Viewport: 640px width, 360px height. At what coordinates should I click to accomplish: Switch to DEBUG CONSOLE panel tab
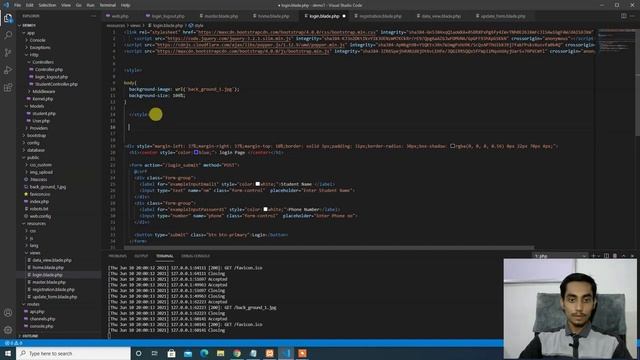[x=196, y=256]
